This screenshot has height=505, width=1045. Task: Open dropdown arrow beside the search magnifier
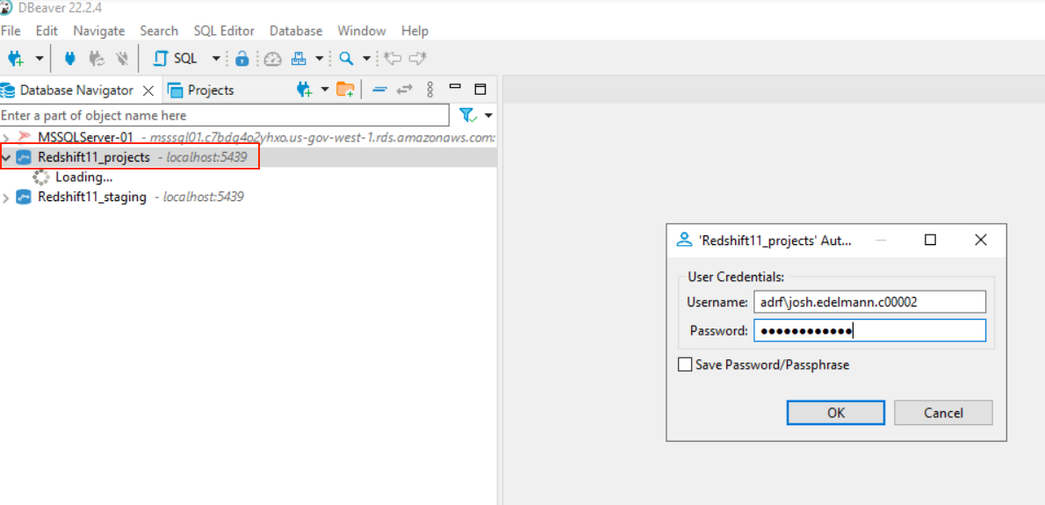pyautogui.click(x=367, y=59)
